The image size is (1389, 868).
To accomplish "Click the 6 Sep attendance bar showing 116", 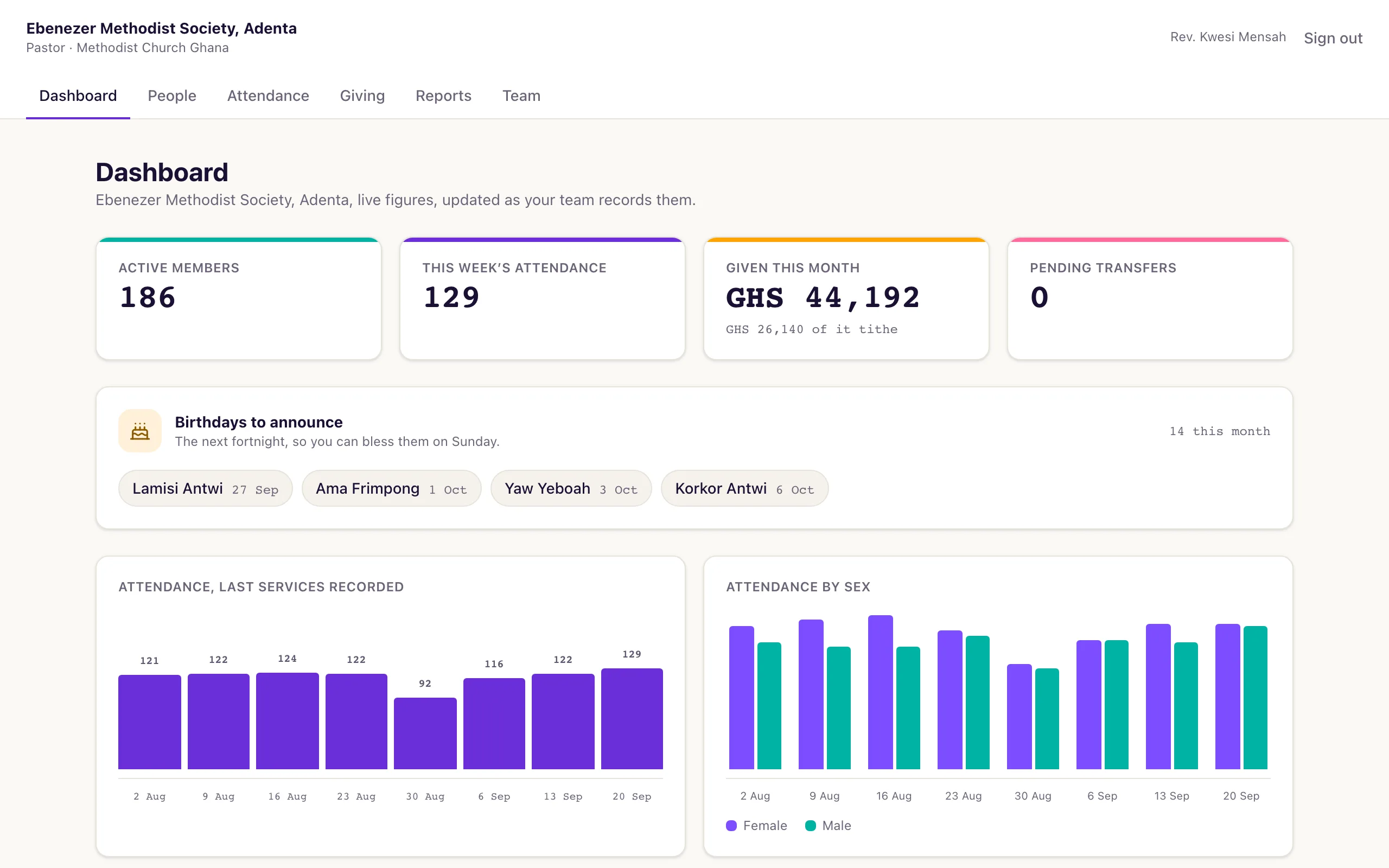I will click(x=494, y=724).
